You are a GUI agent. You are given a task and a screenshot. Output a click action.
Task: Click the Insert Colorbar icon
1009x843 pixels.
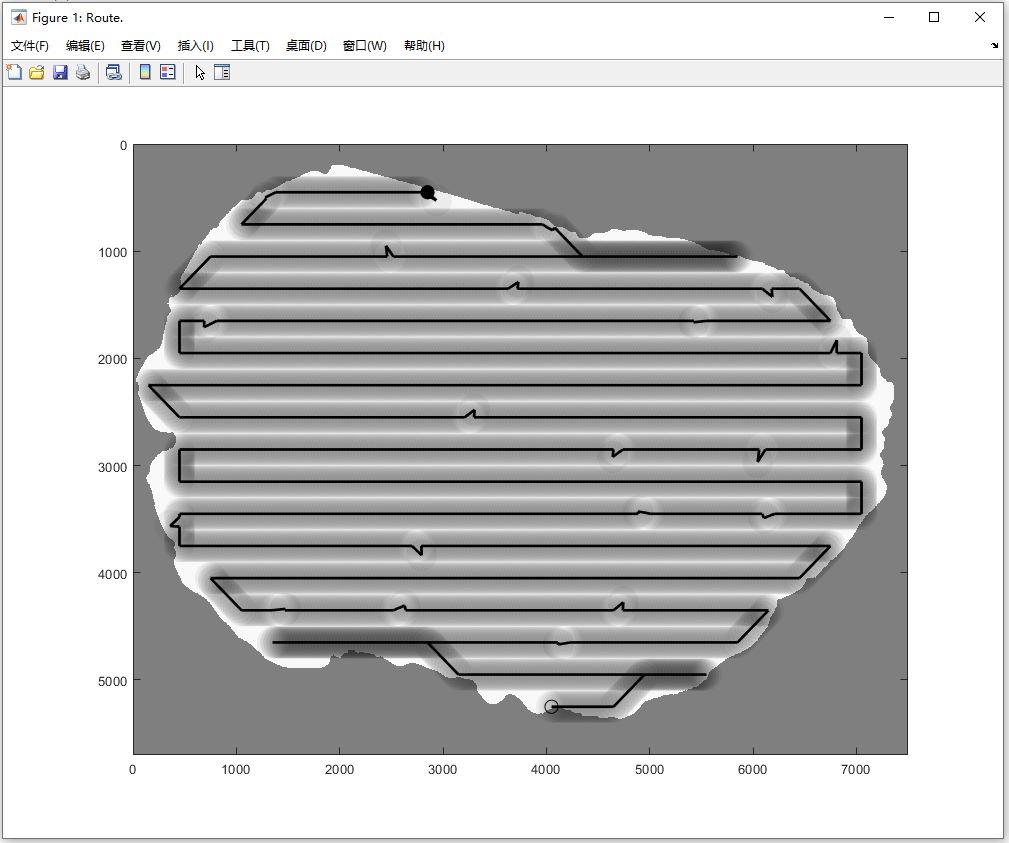[x=145, y=72]
